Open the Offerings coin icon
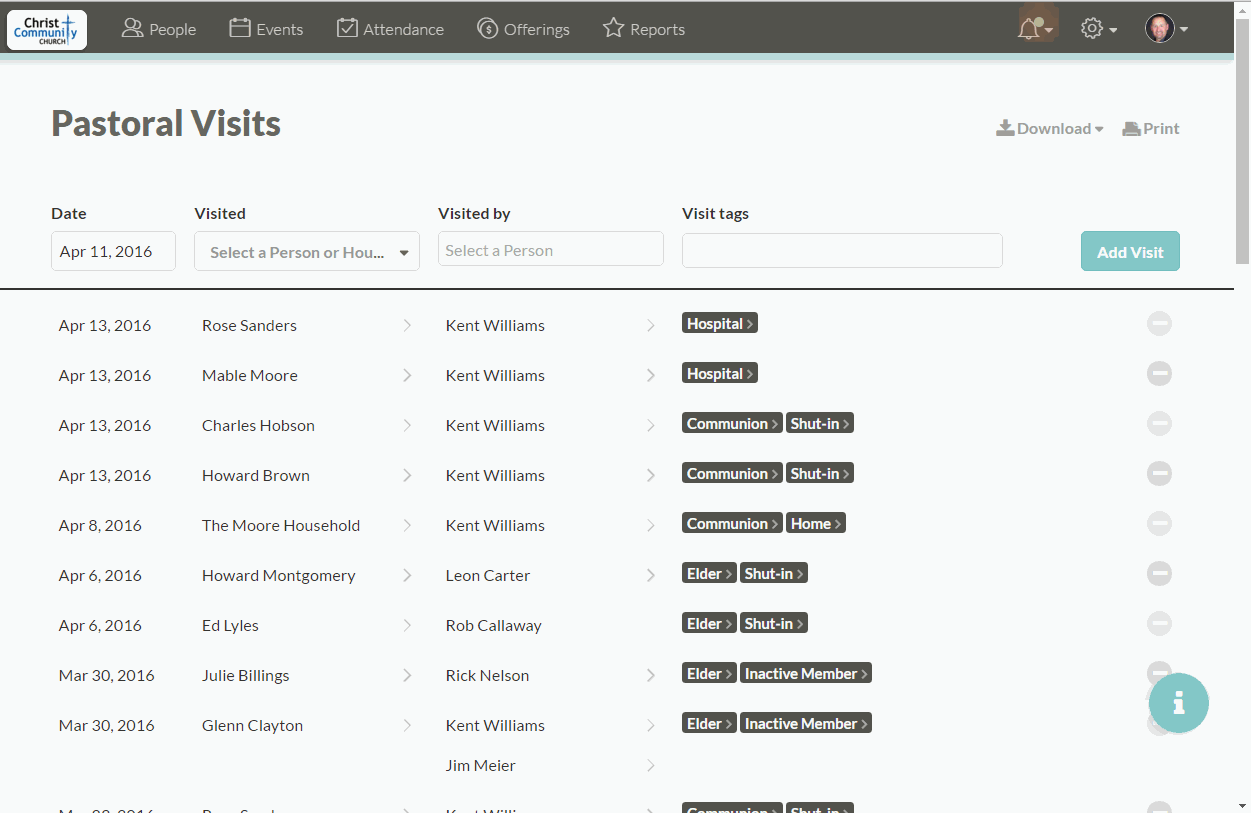This screenshot has height=813, width=1251. tap(486, 29)
